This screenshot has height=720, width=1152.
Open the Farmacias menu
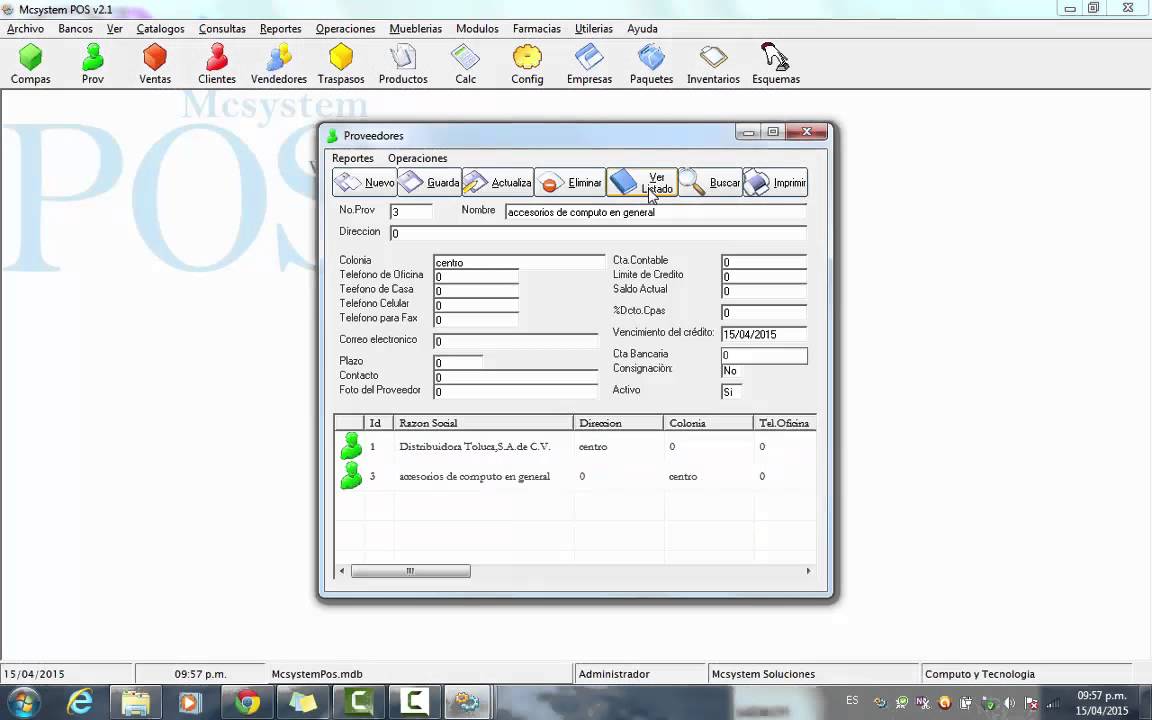[x=536, y=29]
